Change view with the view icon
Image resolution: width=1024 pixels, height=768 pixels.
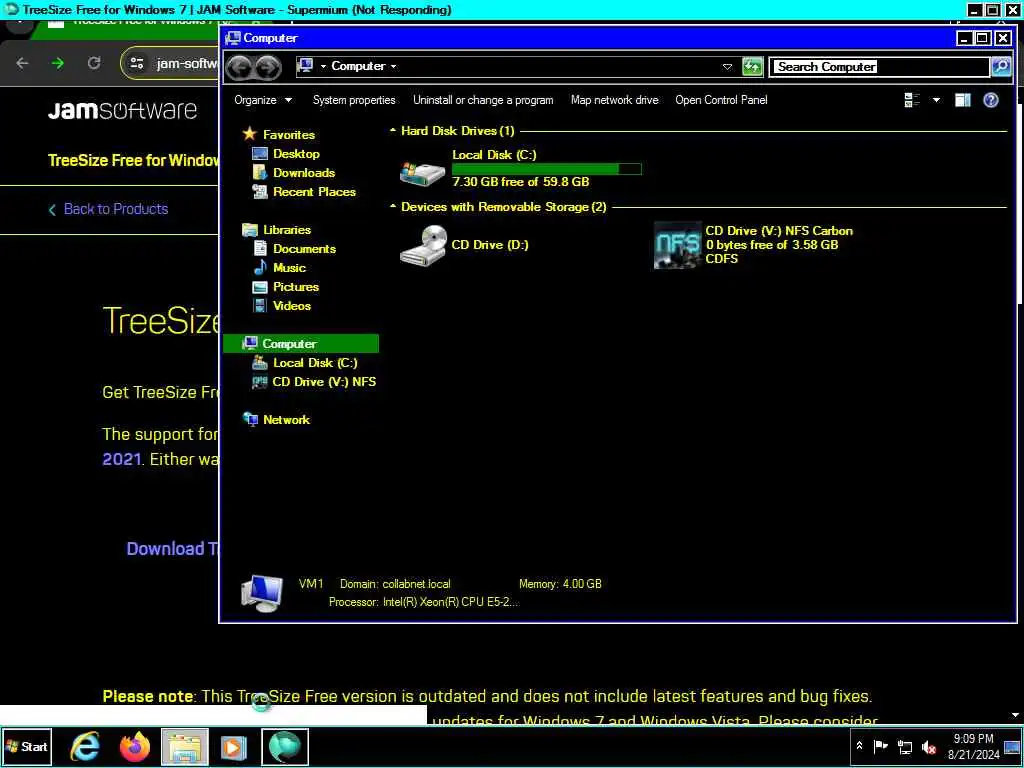pyautogui.click(x=912, y=100)
